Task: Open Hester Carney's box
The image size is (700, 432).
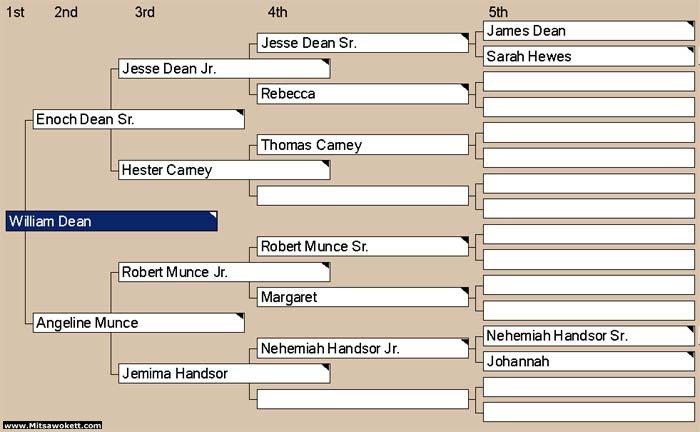Action: click(224, 170)
